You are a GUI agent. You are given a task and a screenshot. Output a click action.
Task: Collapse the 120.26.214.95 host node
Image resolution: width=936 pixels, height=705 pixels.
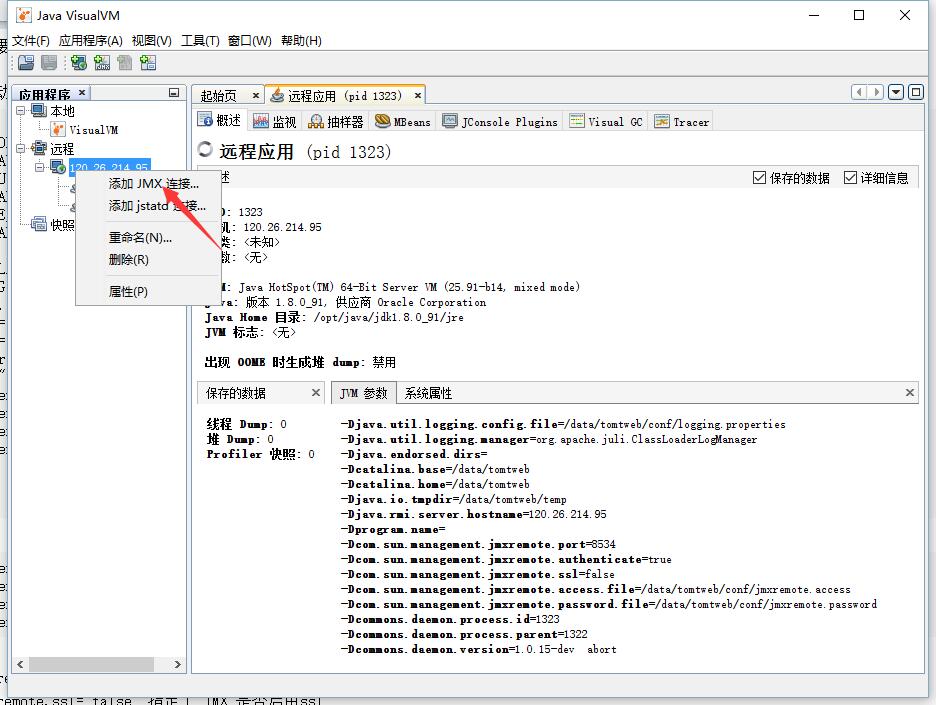coord(39,167)
